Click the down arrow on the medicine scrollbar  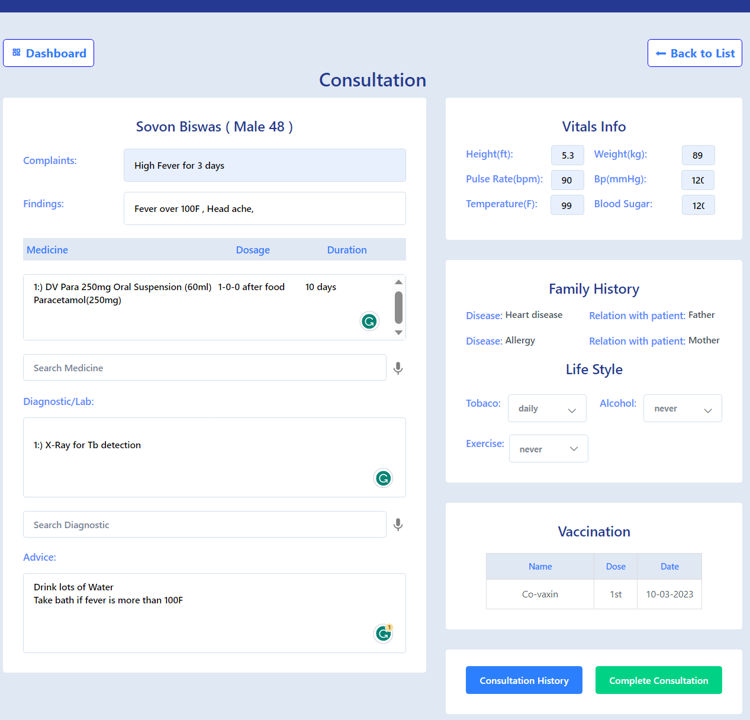coord(398,332)
